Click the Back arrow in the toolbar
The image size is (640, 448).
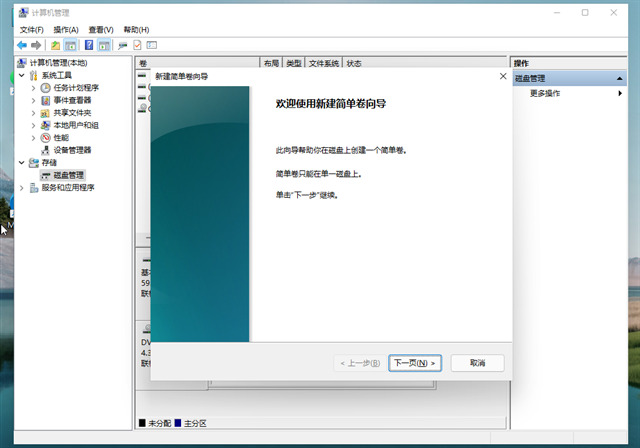click(x=22, y=45)
